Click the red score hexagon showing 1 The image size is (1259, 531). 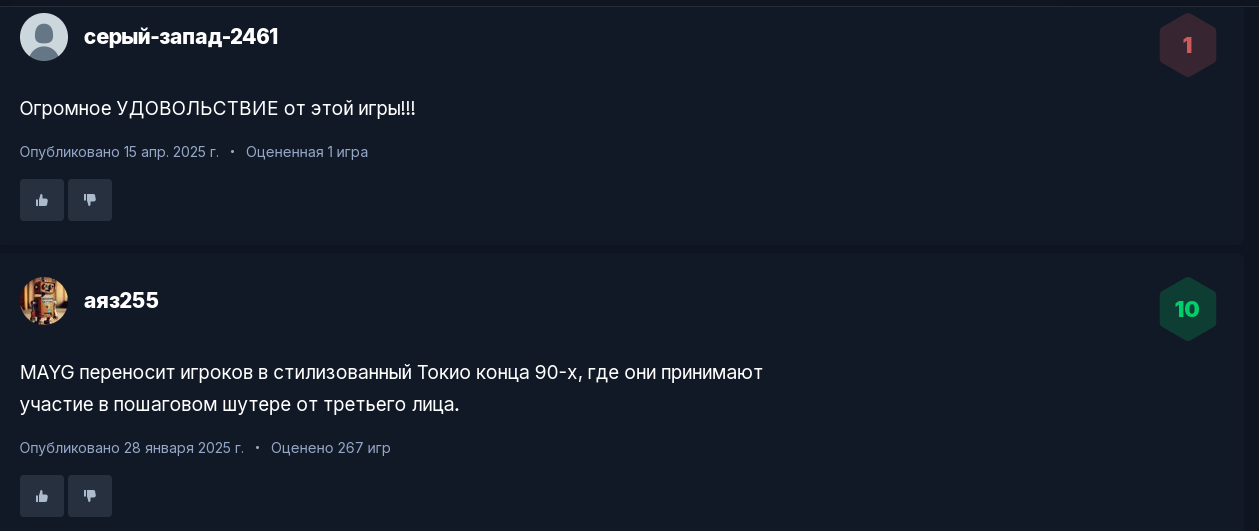pyautogui.click(x=1187, y=45)
